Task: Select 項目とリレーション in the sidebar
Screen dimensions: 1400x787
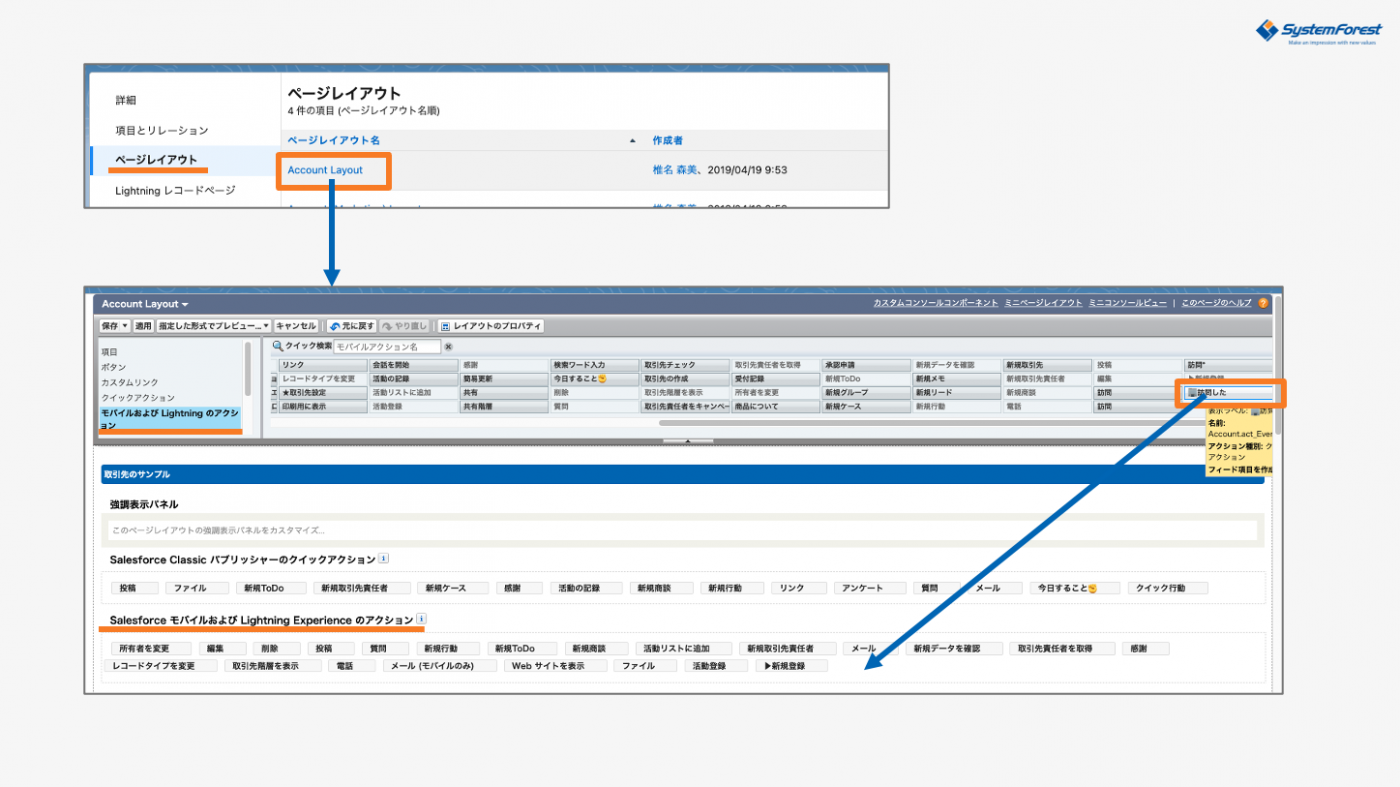Action: pos(162,130)
